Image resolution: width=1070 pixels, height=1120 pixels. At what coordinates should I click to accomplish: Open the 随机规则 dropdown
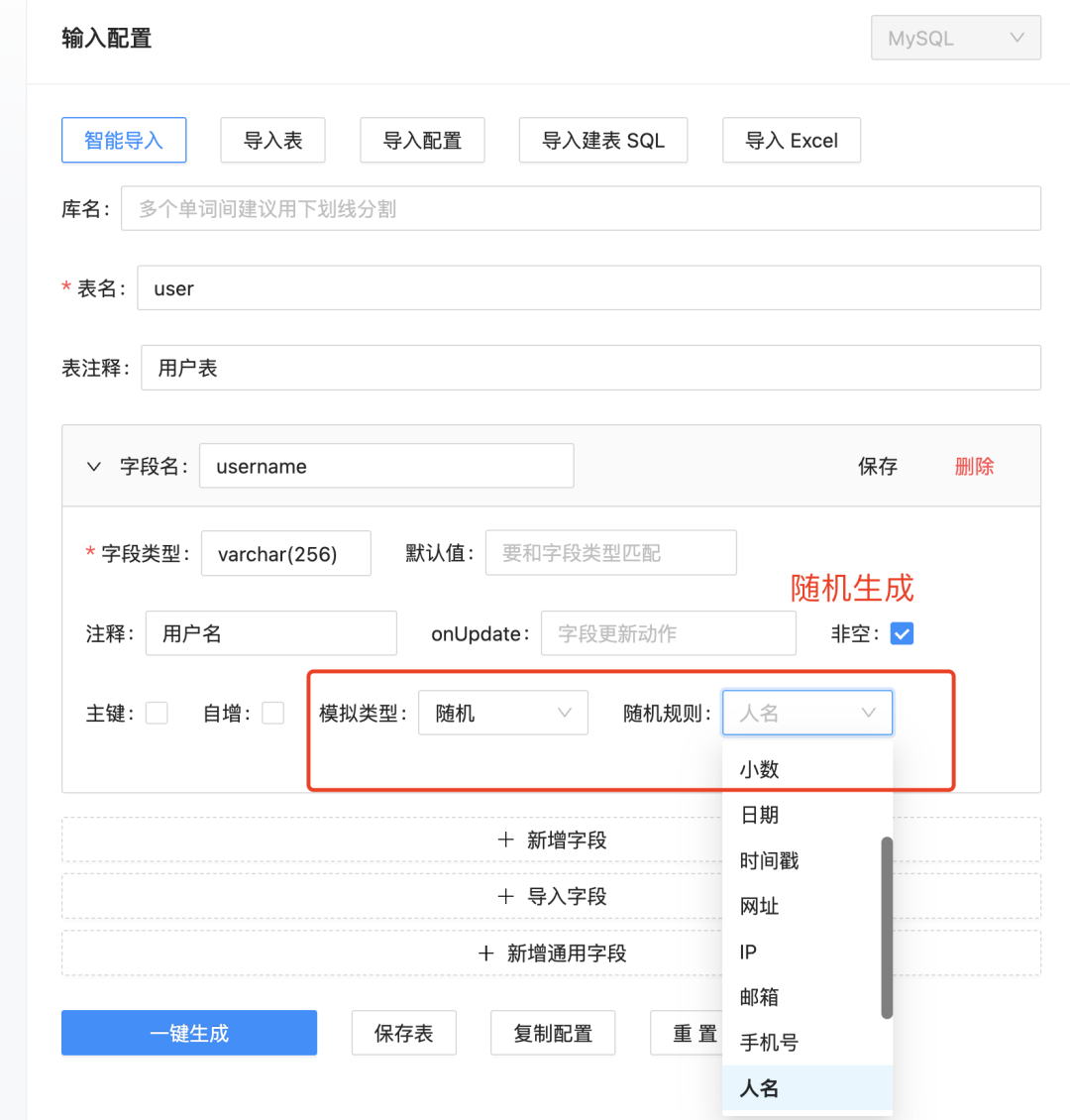click(x=806, y=714)
